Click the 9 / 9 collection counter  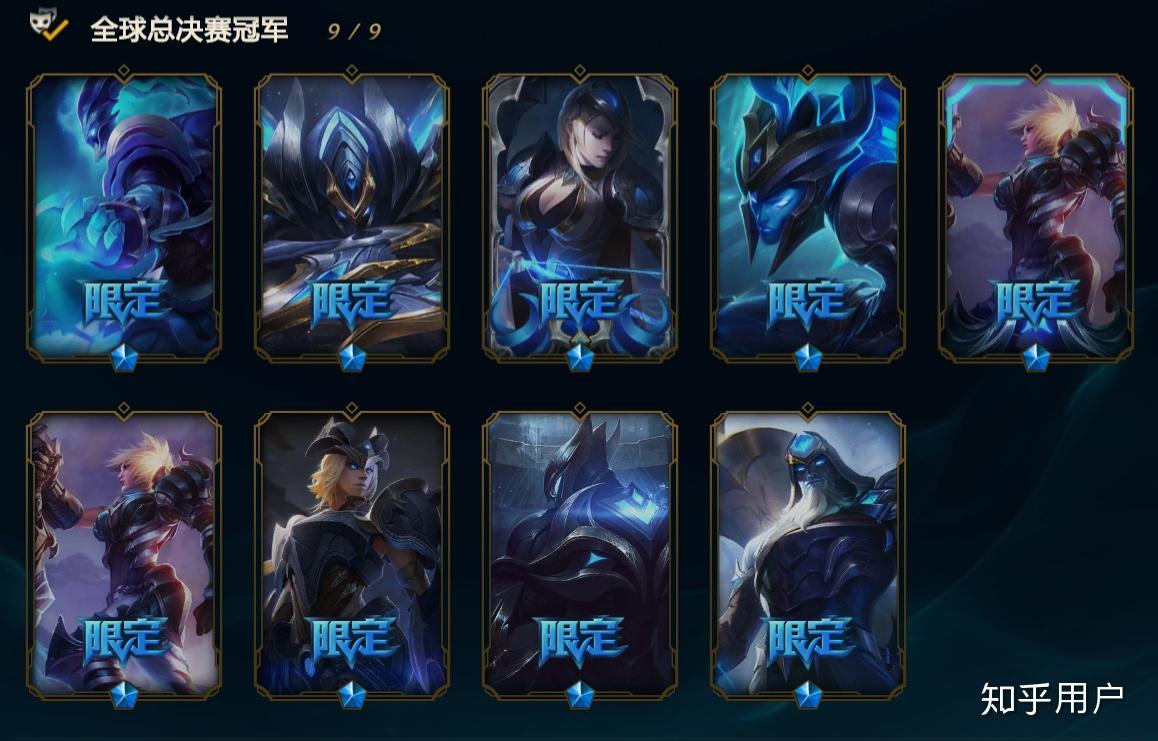tap(354, 31)
